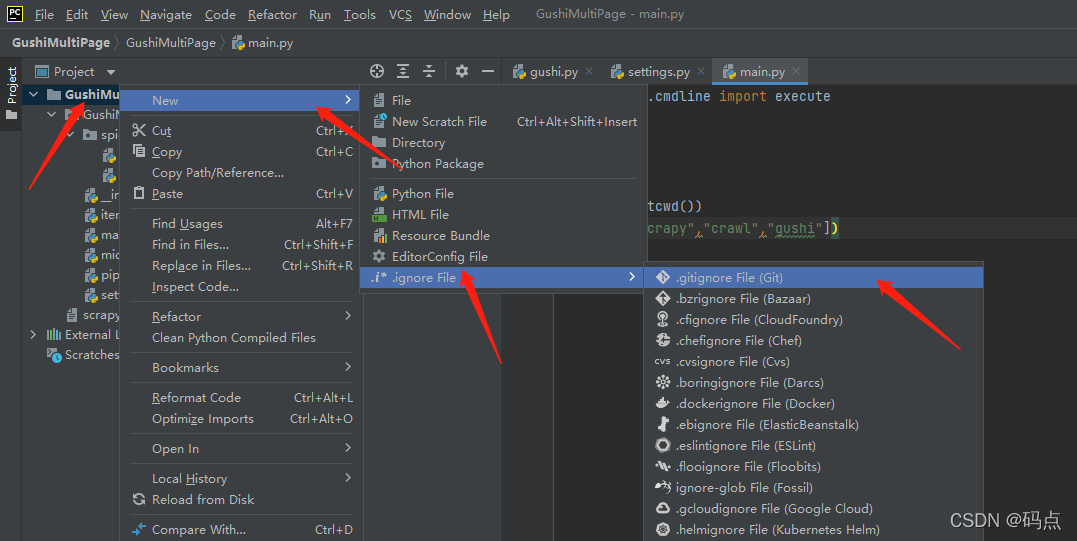Choose Optimize Imports
The image size is (1077, 541).
click(240, 419)
